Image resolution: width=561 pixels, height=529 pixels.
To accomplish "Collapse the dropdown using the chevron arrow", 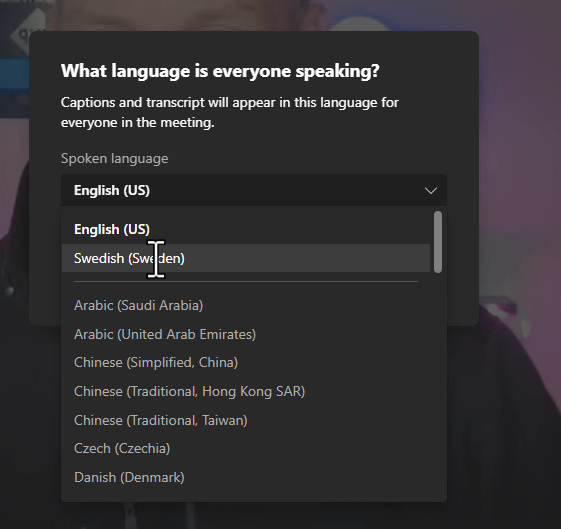I will pos(431,191).
